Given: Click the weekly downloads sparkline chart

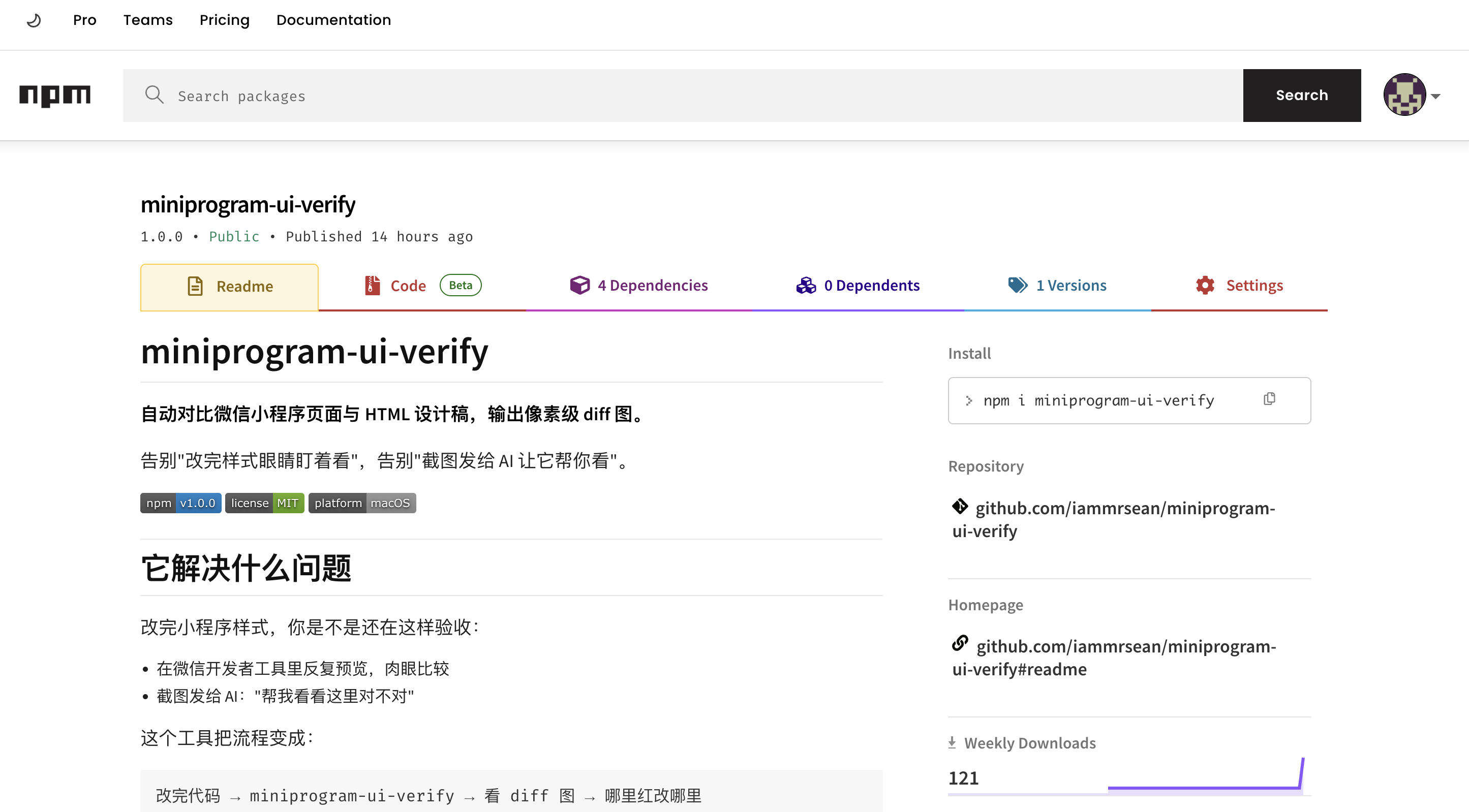Looking at the screenshot, I should [x=1206, y=774].
